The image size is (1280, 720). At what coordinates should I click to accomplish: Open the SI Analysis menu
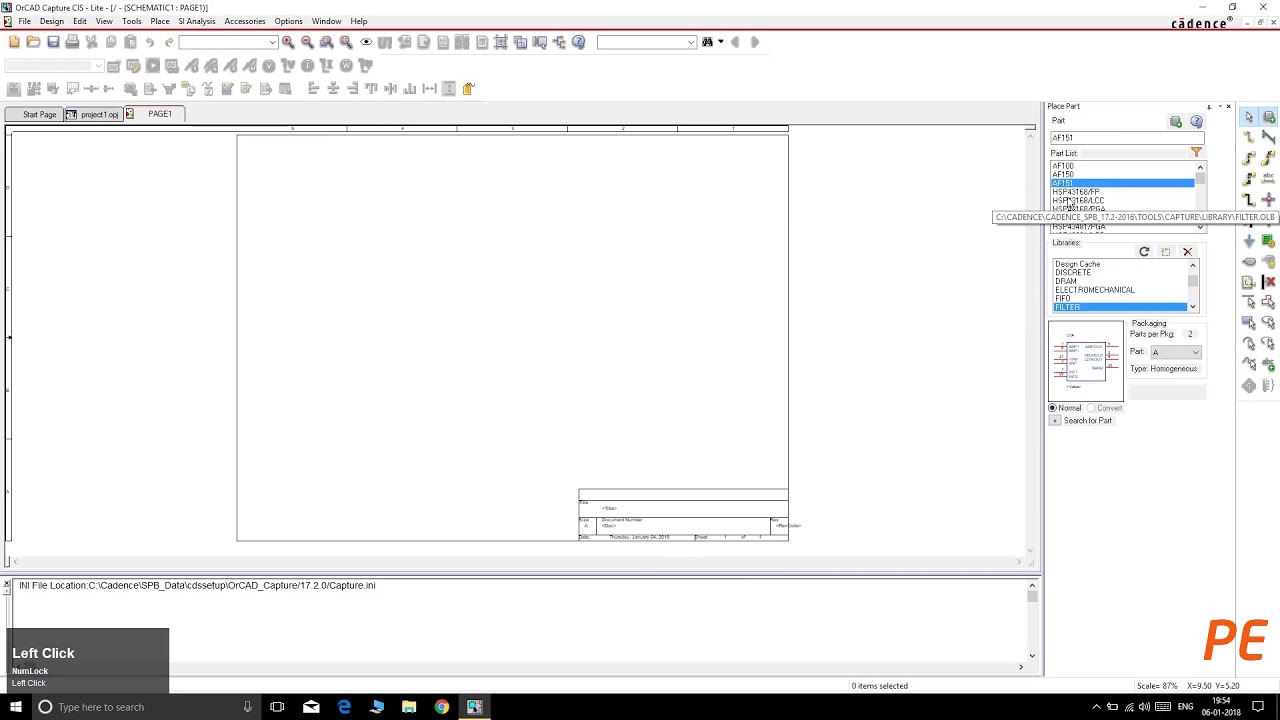coord(197,21)
